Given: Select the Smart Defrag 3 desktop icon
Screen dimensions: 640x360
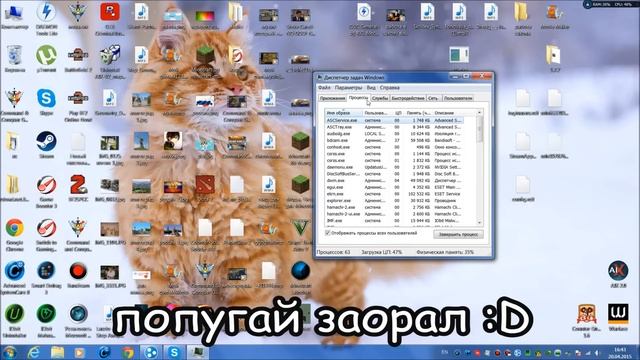Looking at the screenshot, I should pyautogui.click(x=46, y=278).
